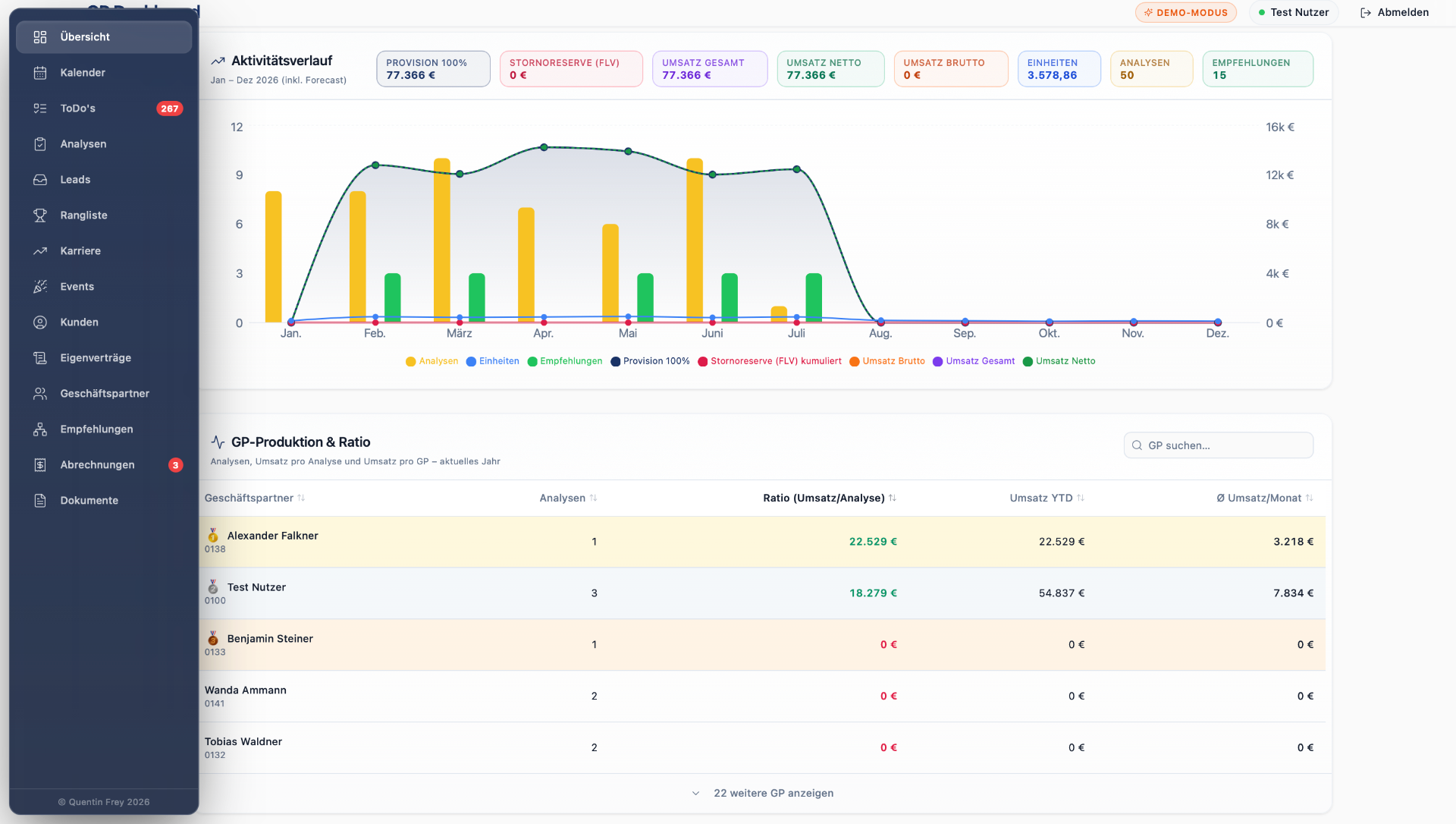
Task: Click the sparkle icon in Demo-Modus badge
Action: [1148, 13]
